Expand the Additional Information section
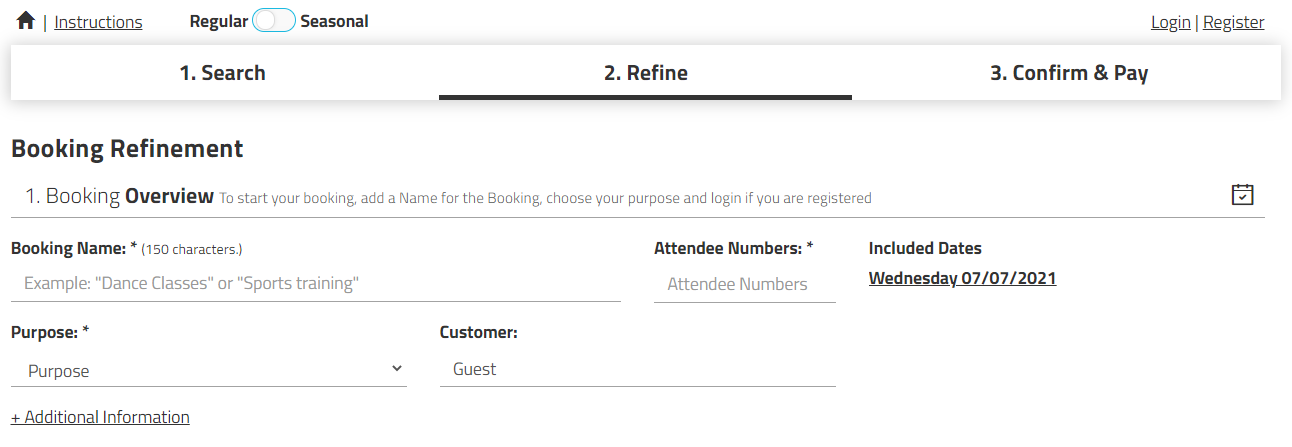 (100, 417)
